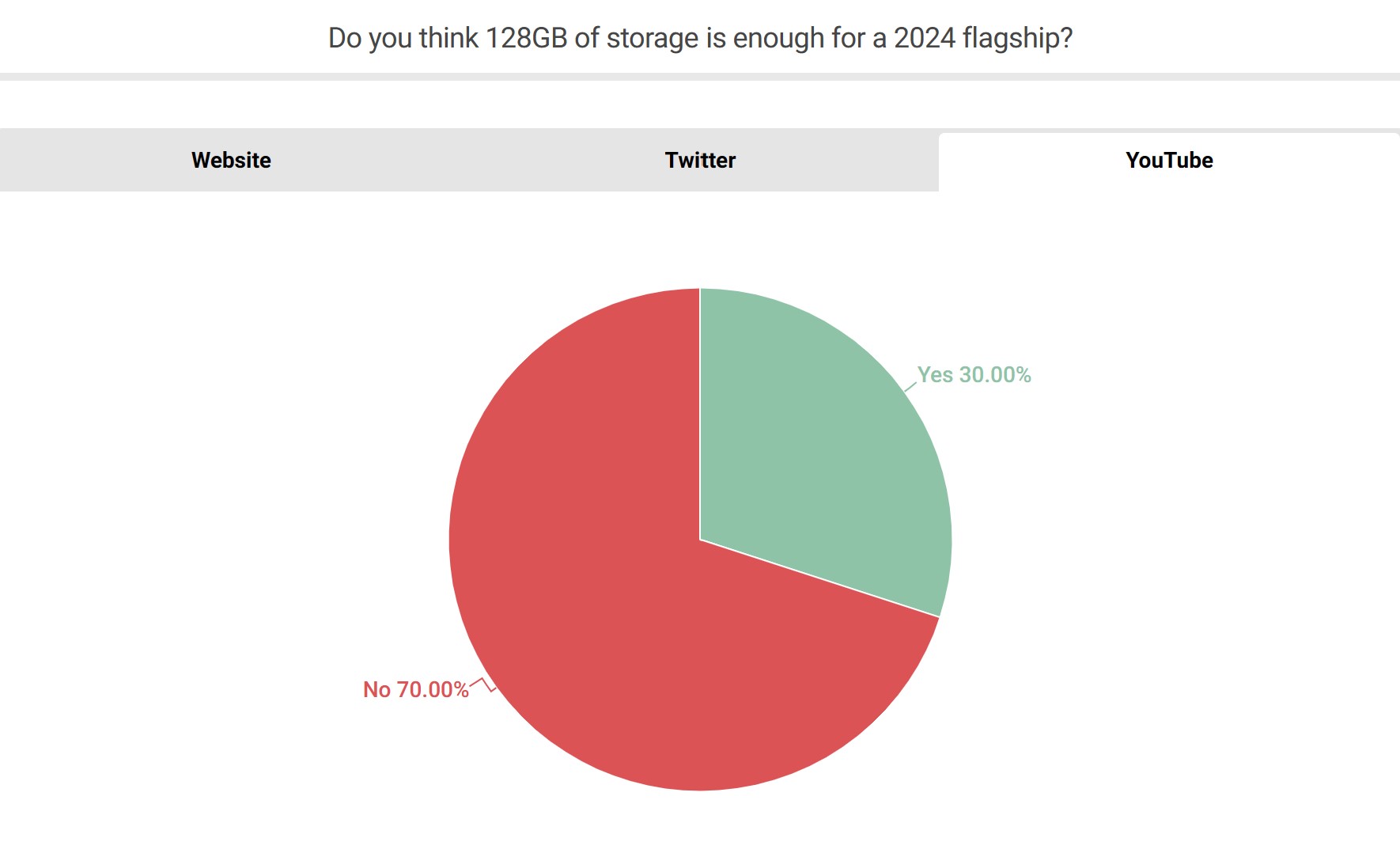This screenshot has width=1400, height=853.
Task: Click the green leader line beside Yes label
Action: [x=910, y=387]
